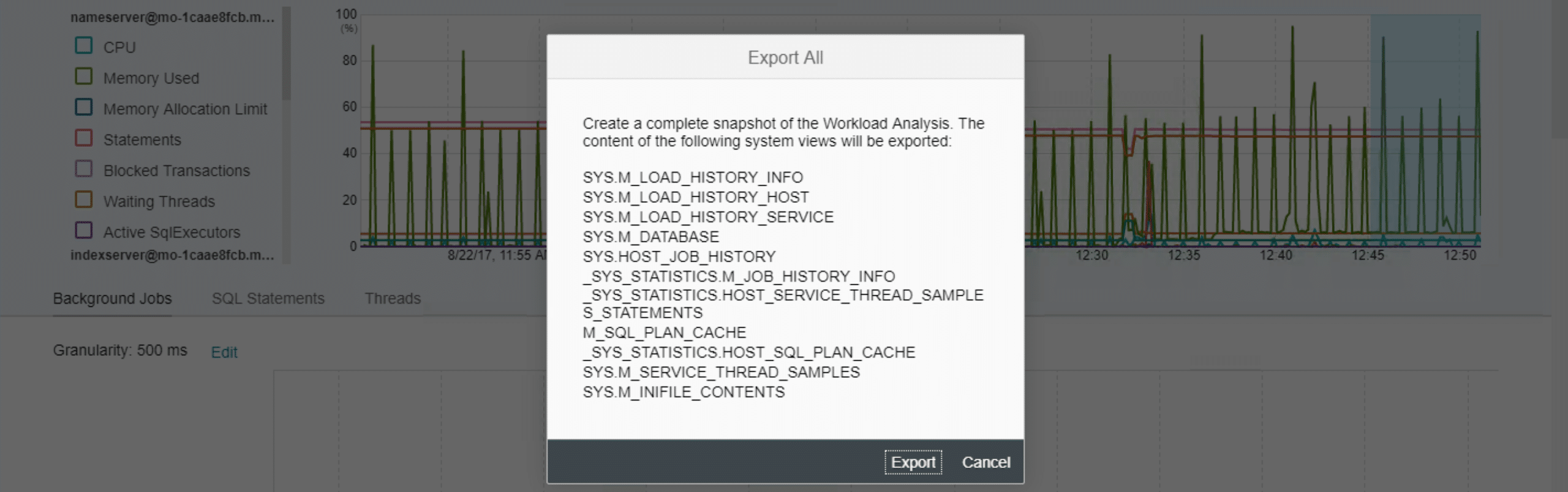Switch to the Threads tab
Viewport: 1568px width, 492px height.
tap(393, 299)
